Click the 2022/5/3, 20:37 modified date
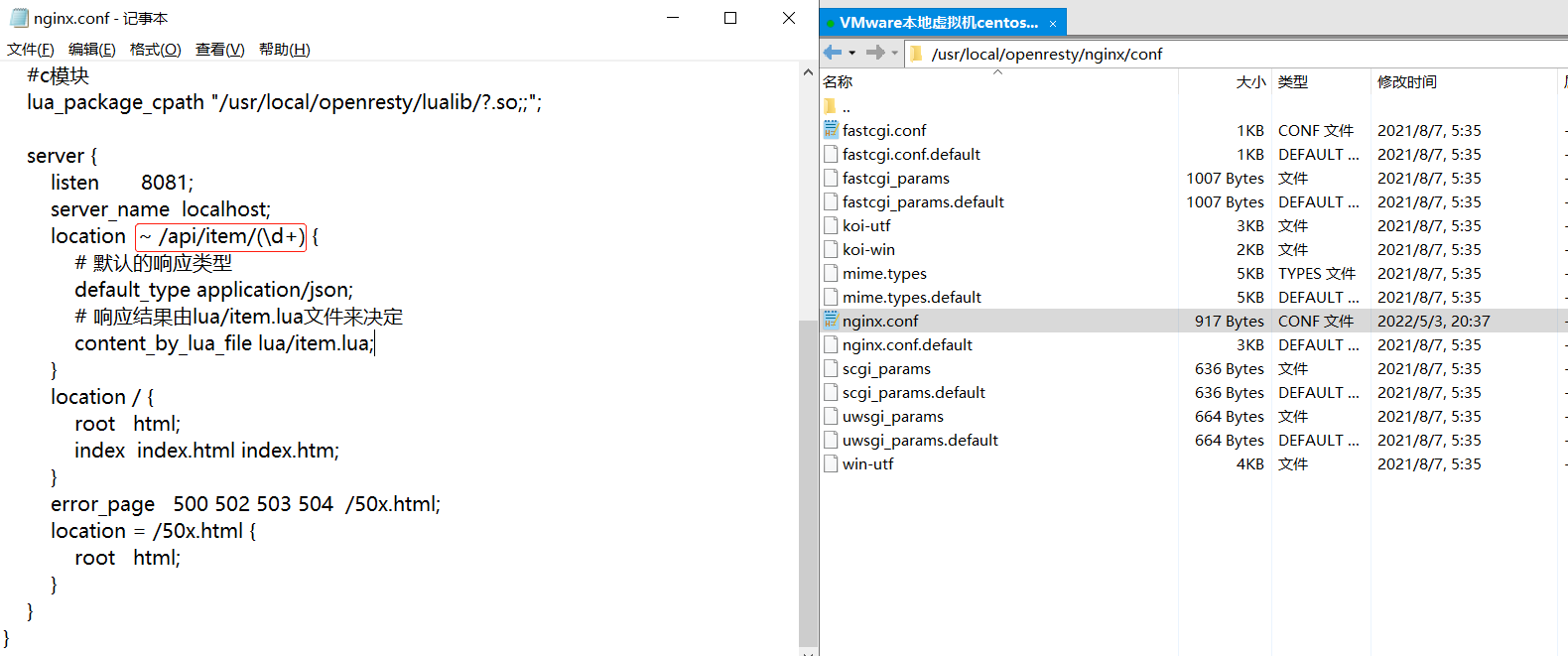The image size is (1568, 656). coord(1434,322)
